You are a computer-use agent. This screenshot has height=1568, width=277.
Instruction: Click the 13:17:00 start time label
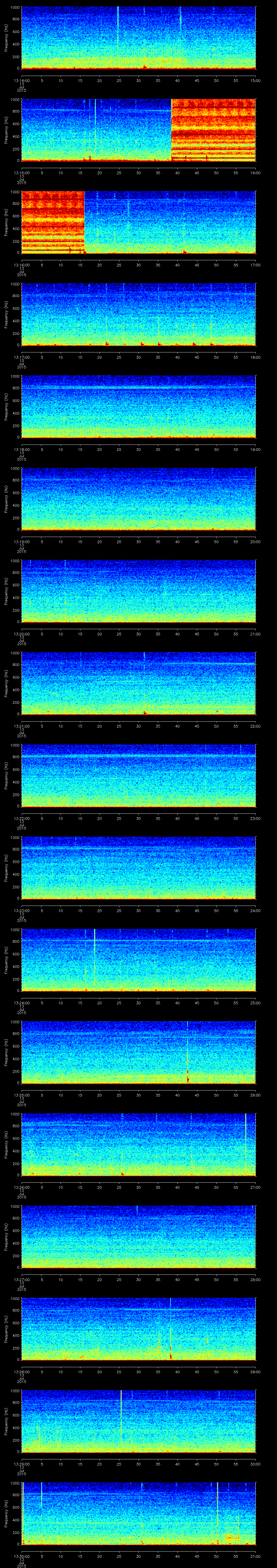(x=21, y=357)
